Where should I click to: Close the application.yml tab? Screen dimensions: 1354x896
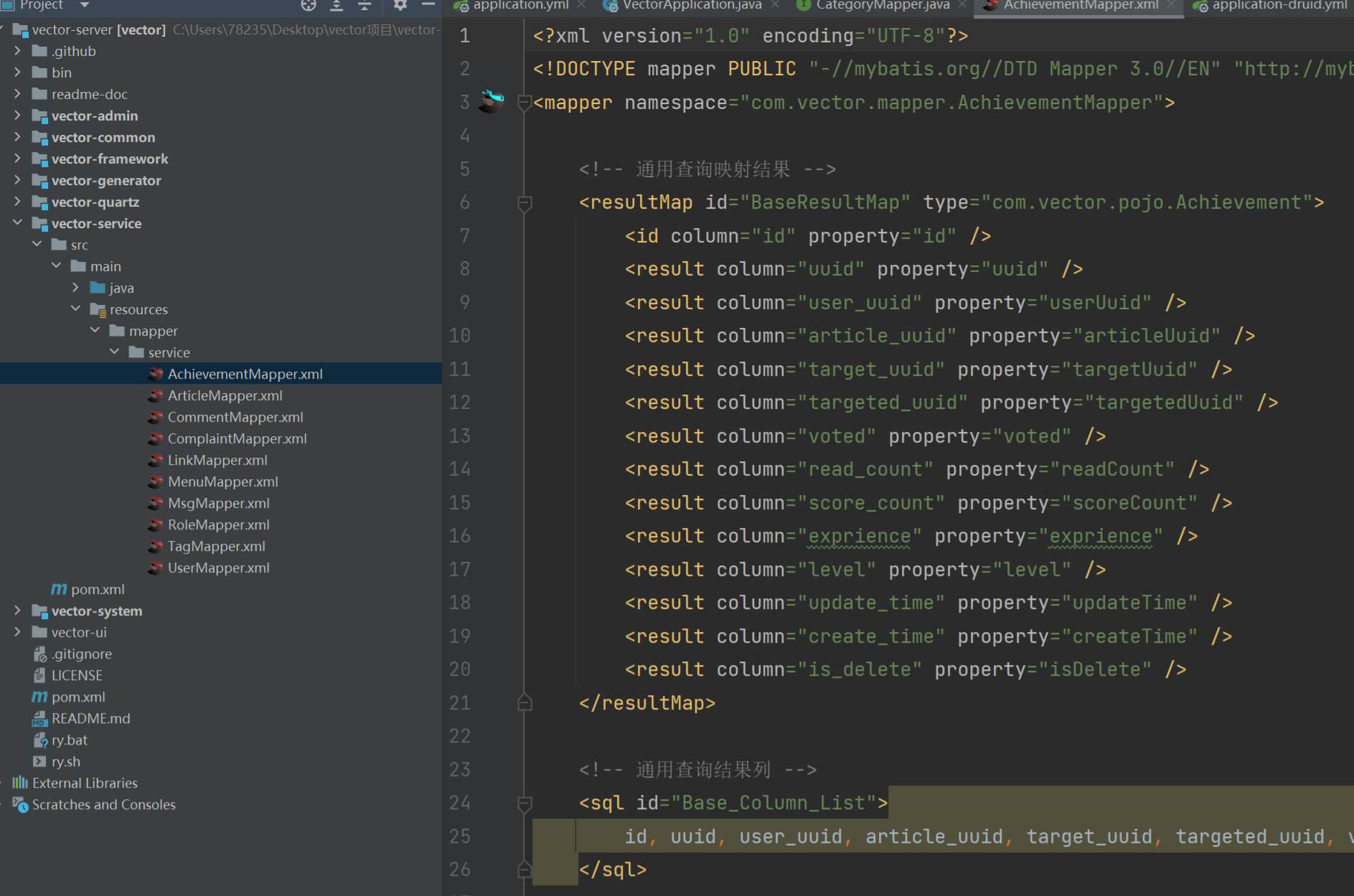coord(581,5)
